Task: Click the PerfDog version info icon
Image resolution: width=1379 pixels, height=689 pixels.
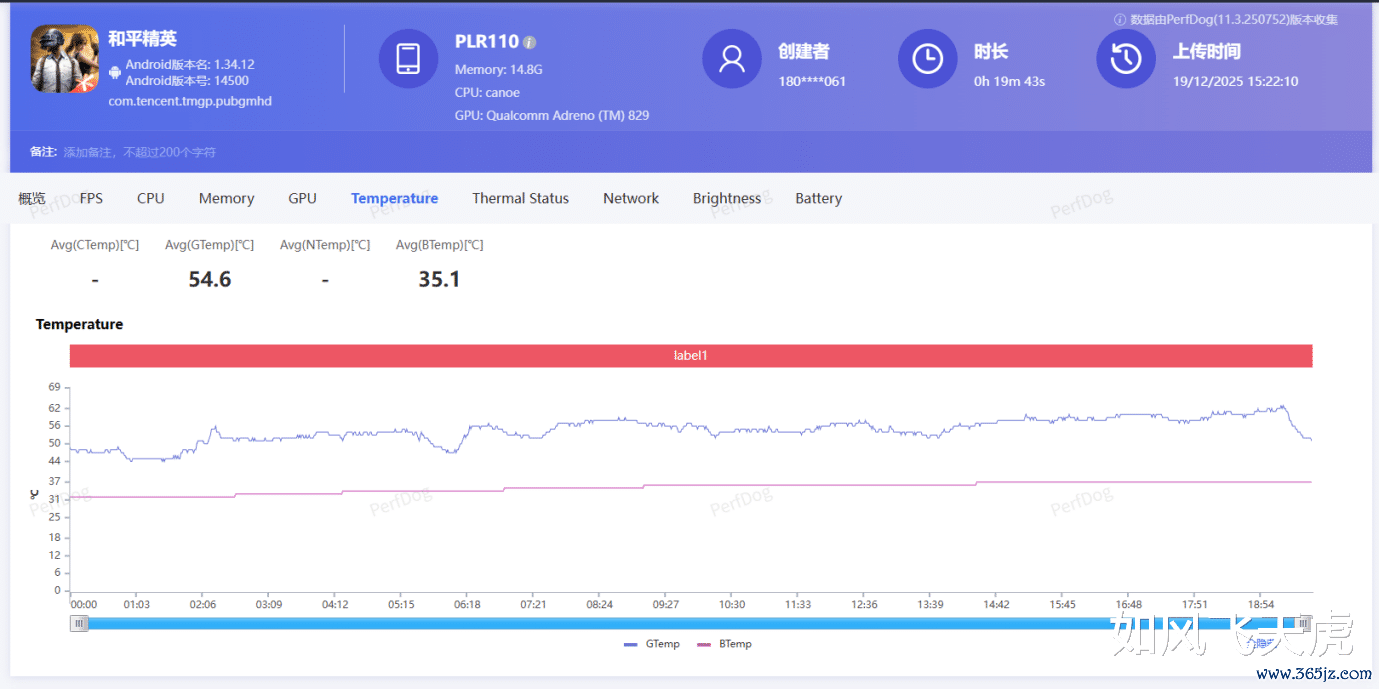Action: (x=1120, y=20)
